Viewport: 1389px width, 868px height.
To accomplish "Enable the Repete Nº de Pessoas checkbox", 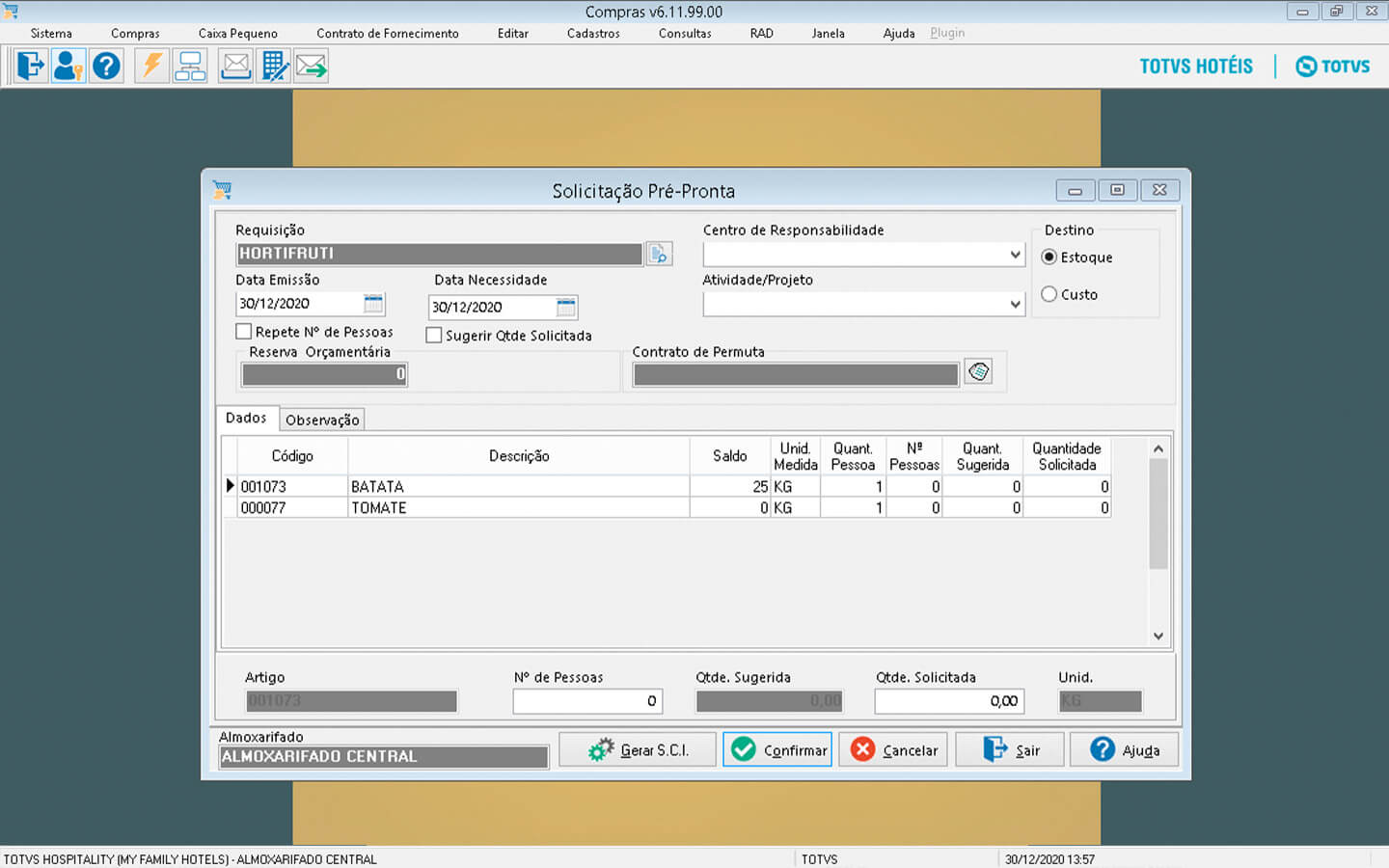I will [244, 332].
